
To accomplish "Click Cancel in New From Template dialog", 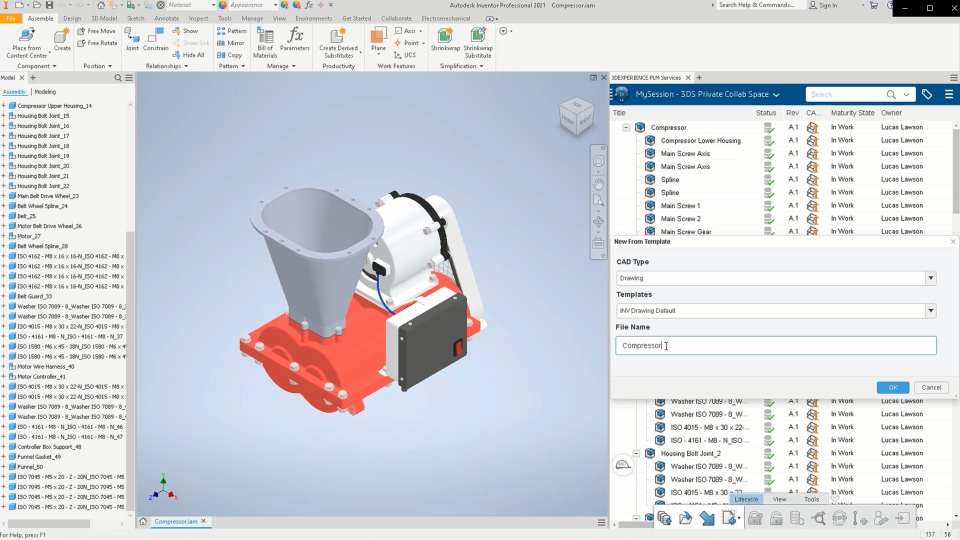I will (x=931, y=388).
